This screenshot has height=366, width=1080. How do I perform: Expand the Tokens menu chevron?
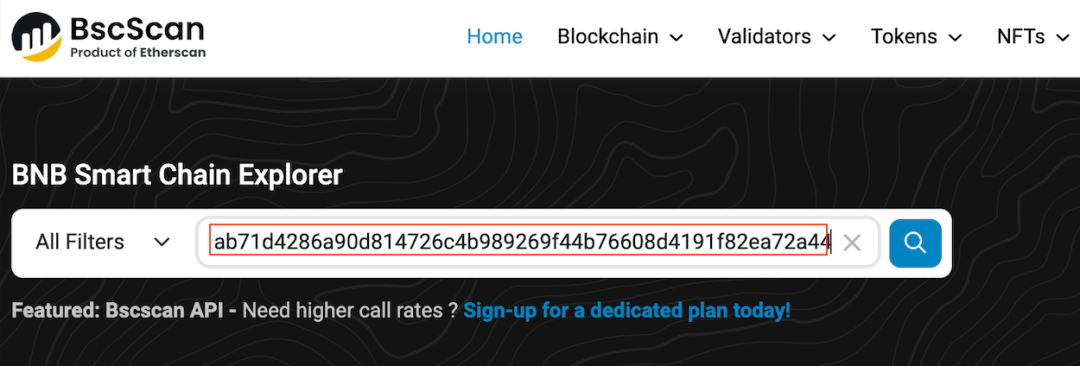(x=955, y=37)
